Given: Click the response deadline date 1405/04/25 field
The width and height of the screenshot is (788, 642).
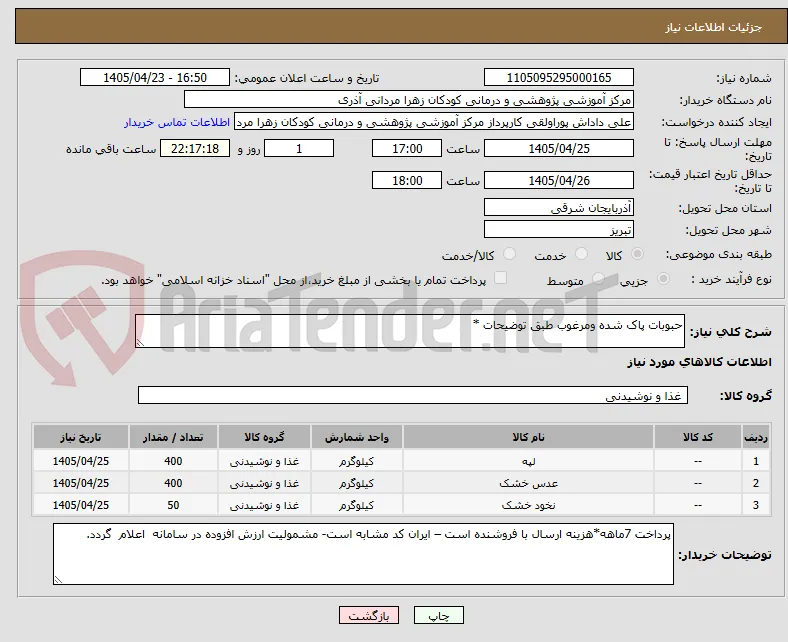Looking at the screenshot, I should tap(558, 149).
